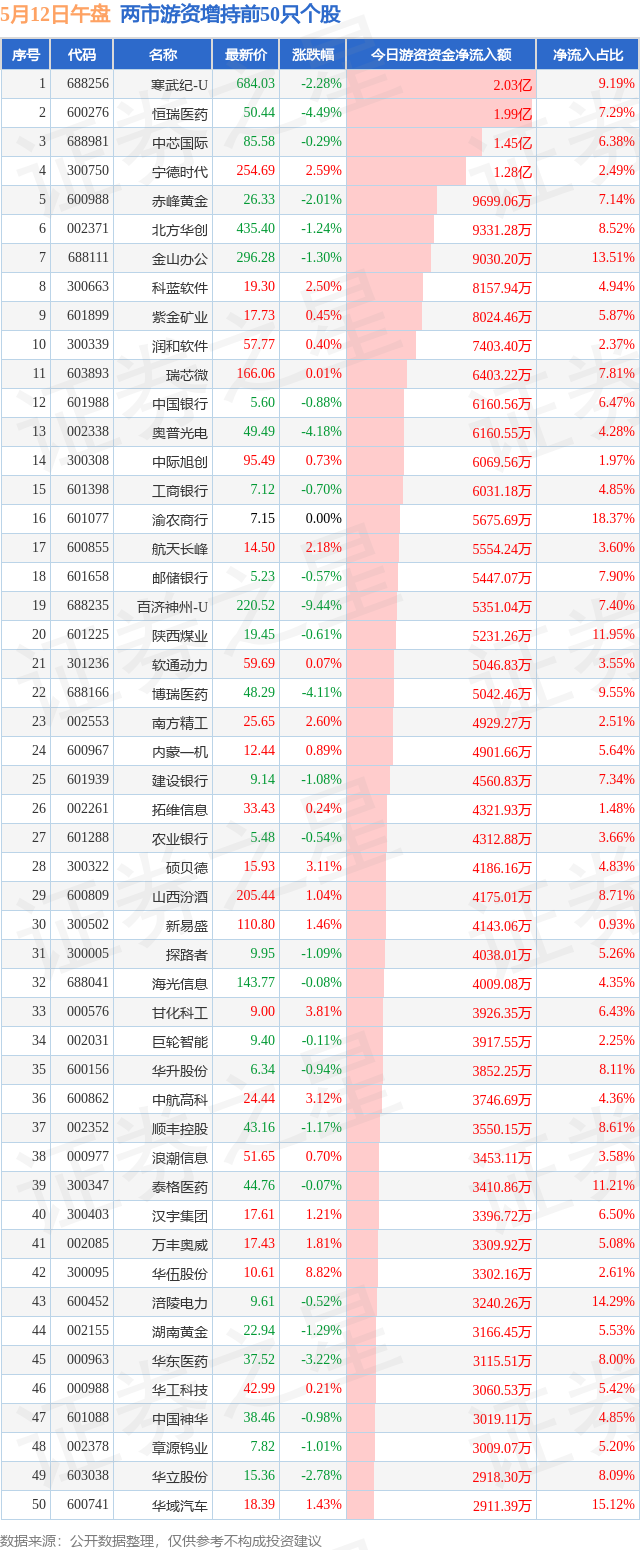Screen dimensions: 640x1550
Task: Select stock name 华升股份
Action: 180,1070
